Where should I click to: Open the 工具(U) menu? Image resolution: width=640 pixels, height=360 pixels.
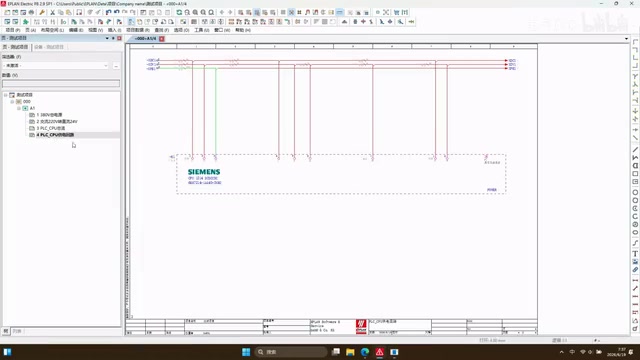pyautogui.click(x=202, y=30)
